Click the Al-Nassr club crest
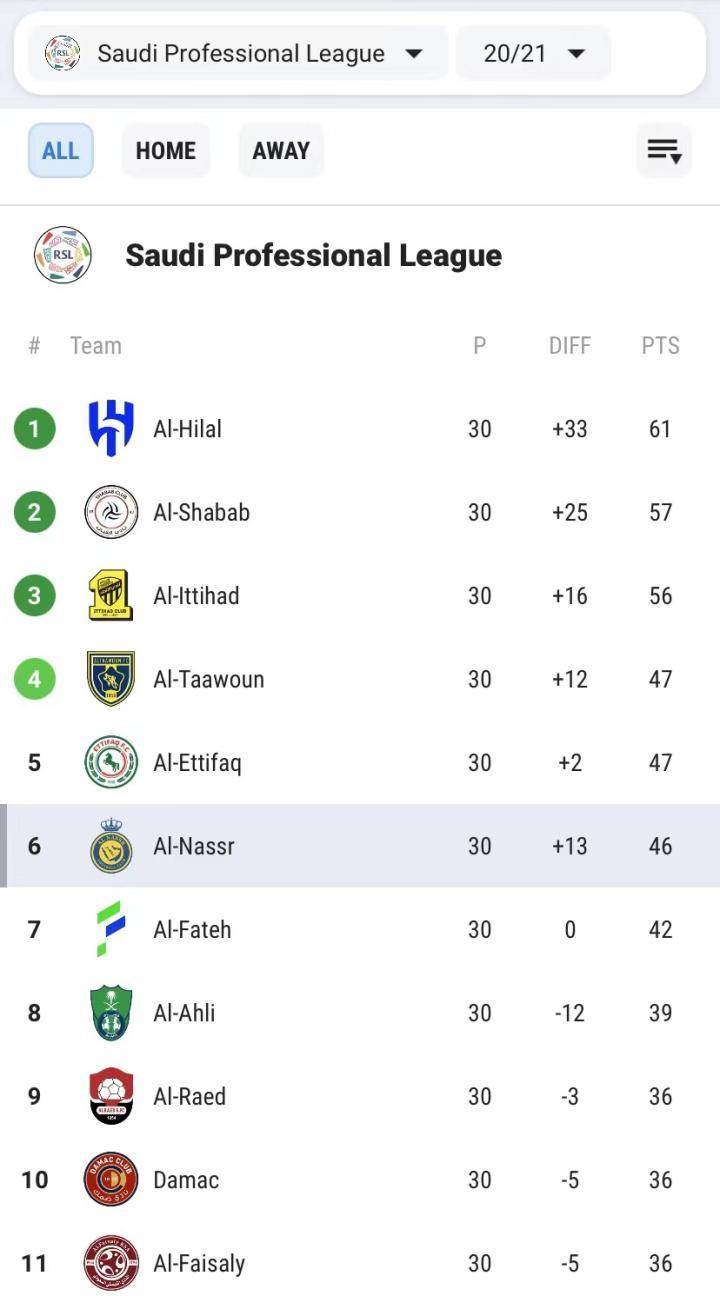Screen dimensions: 720x1296 (111, 846)
